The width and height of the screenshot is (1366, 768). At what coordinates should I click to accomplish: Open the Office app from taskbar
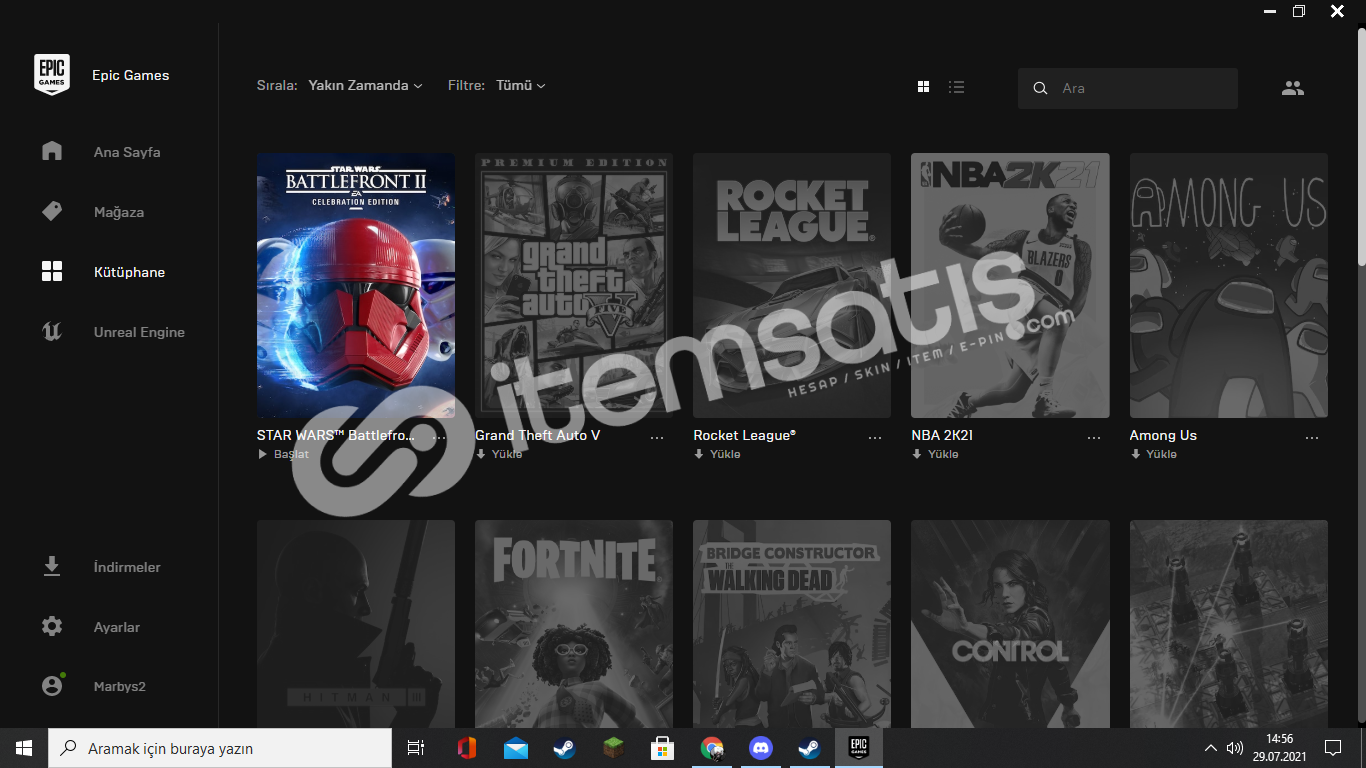coord(467,748)
